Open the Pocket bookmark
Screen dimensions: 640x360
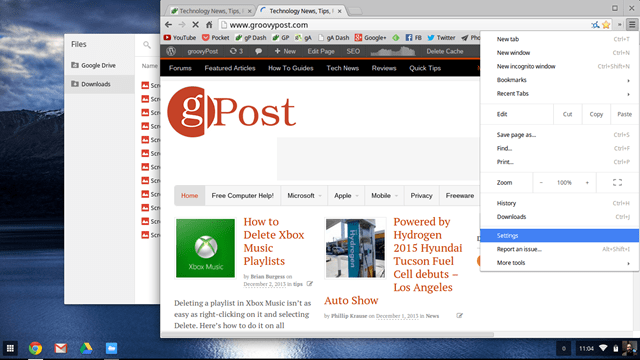coord(216,38)
